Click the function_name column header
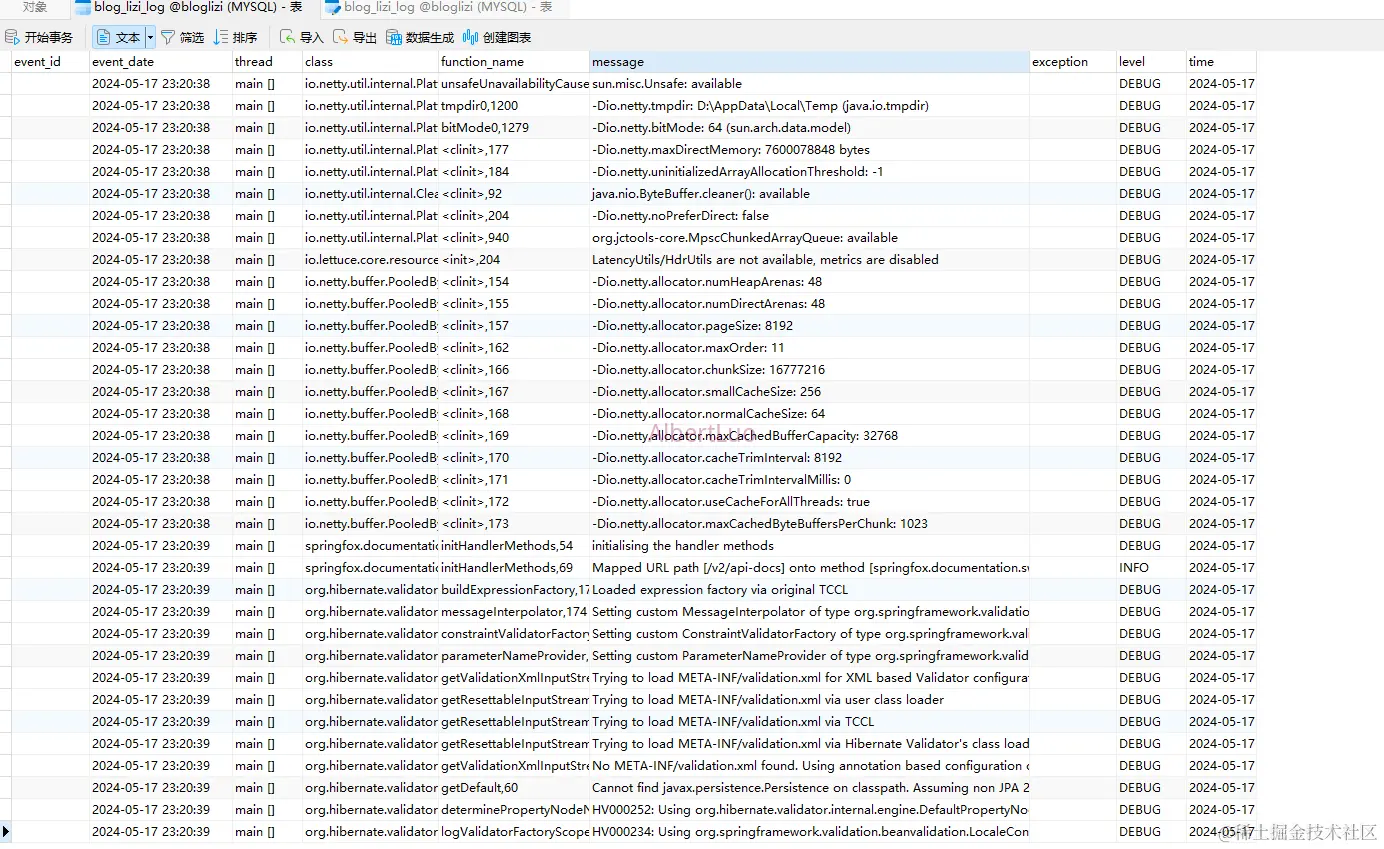 click(x=514, y=62)
